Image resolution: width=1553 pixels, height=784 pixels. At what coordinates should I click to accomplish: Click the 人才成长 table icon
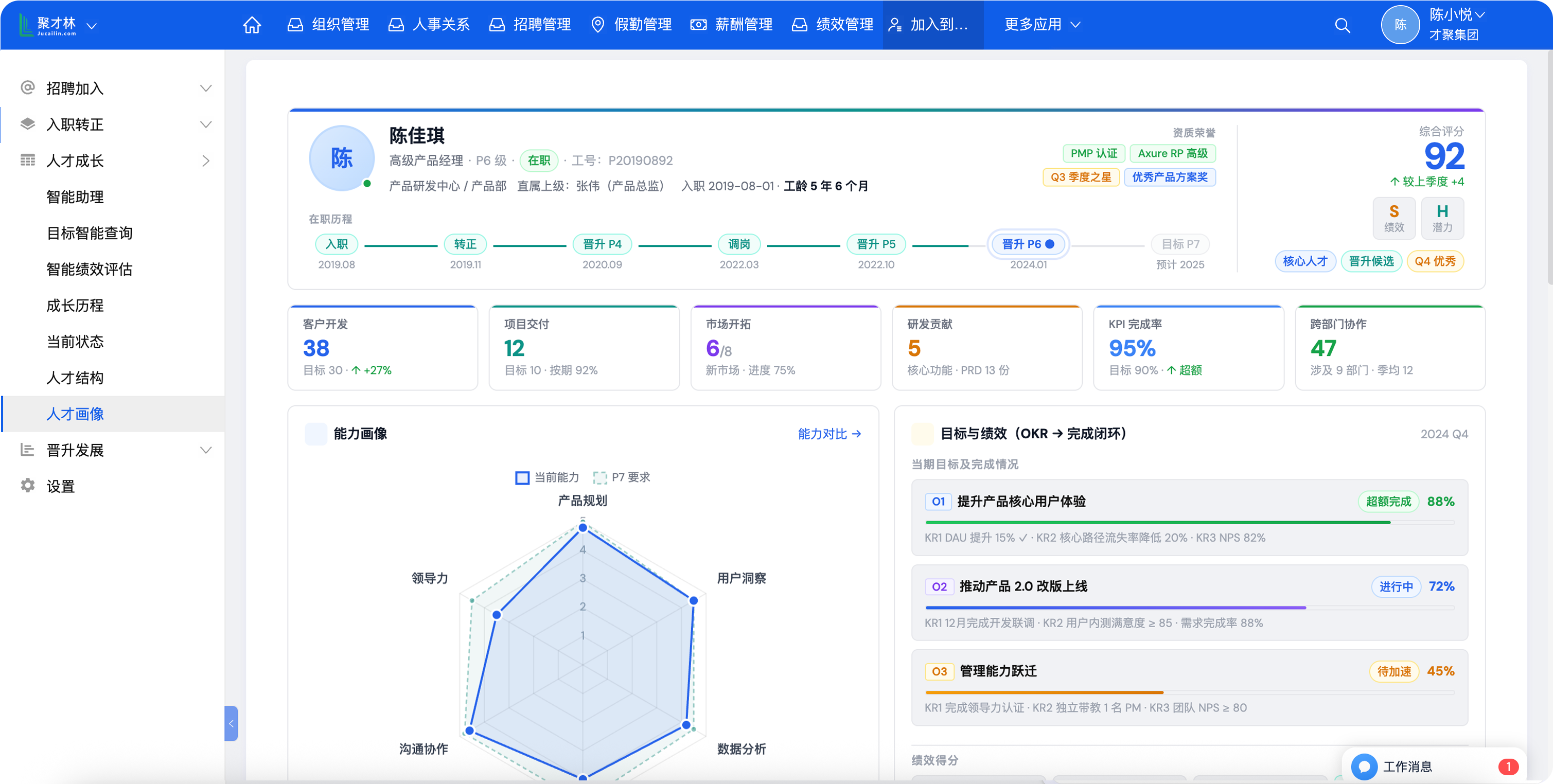tap(28, 161)
